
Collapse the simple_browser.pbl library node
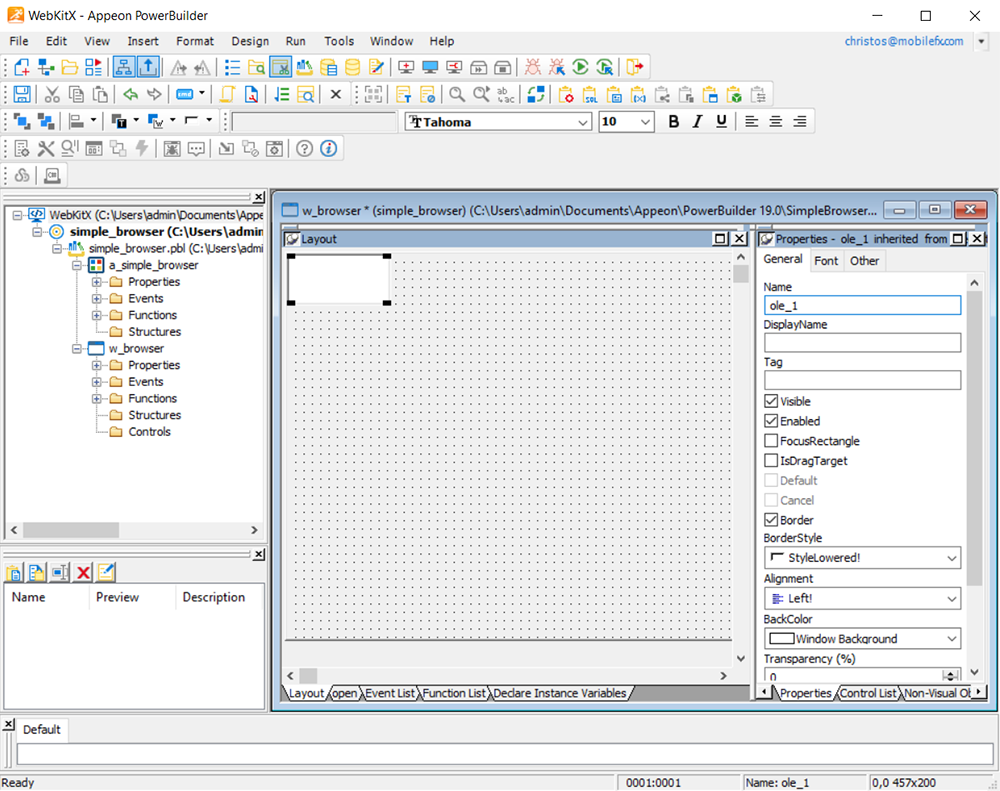pyautogui.click(x=57, y=248)
